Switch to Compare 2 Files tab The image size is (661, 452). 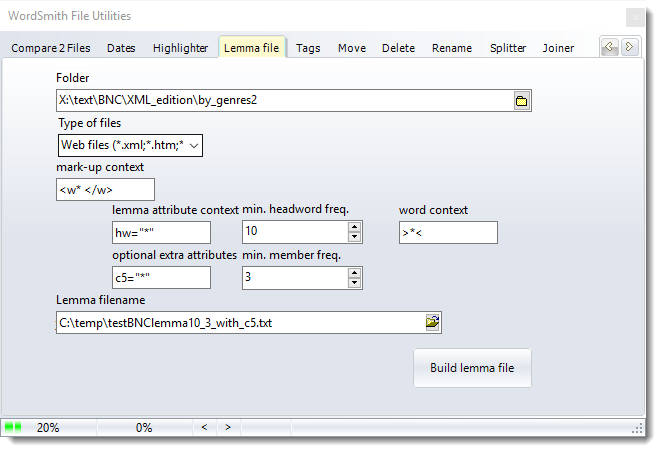tap(51, 48)
